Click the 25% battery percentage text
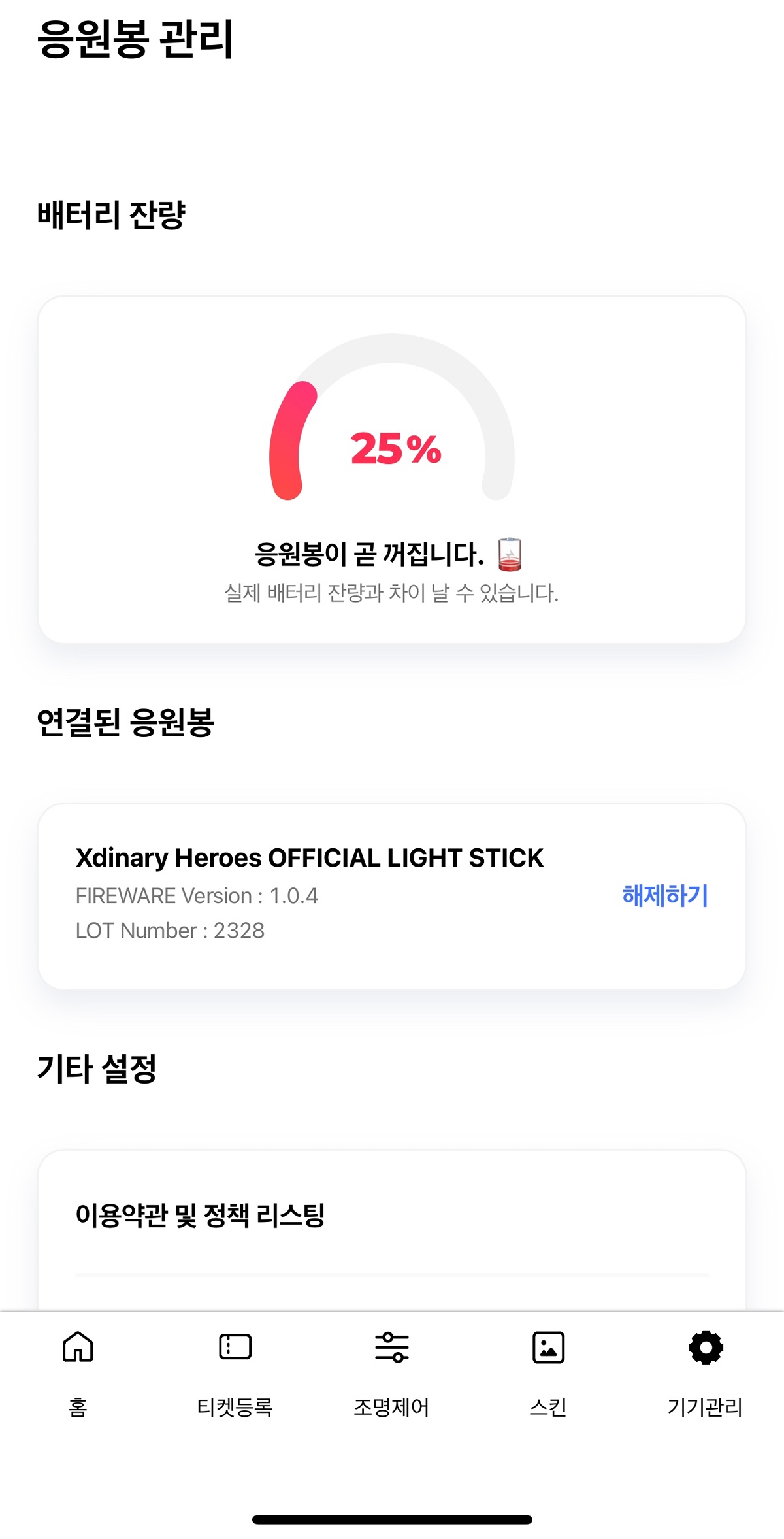784x1539 pixels. (x=396, y=449)
